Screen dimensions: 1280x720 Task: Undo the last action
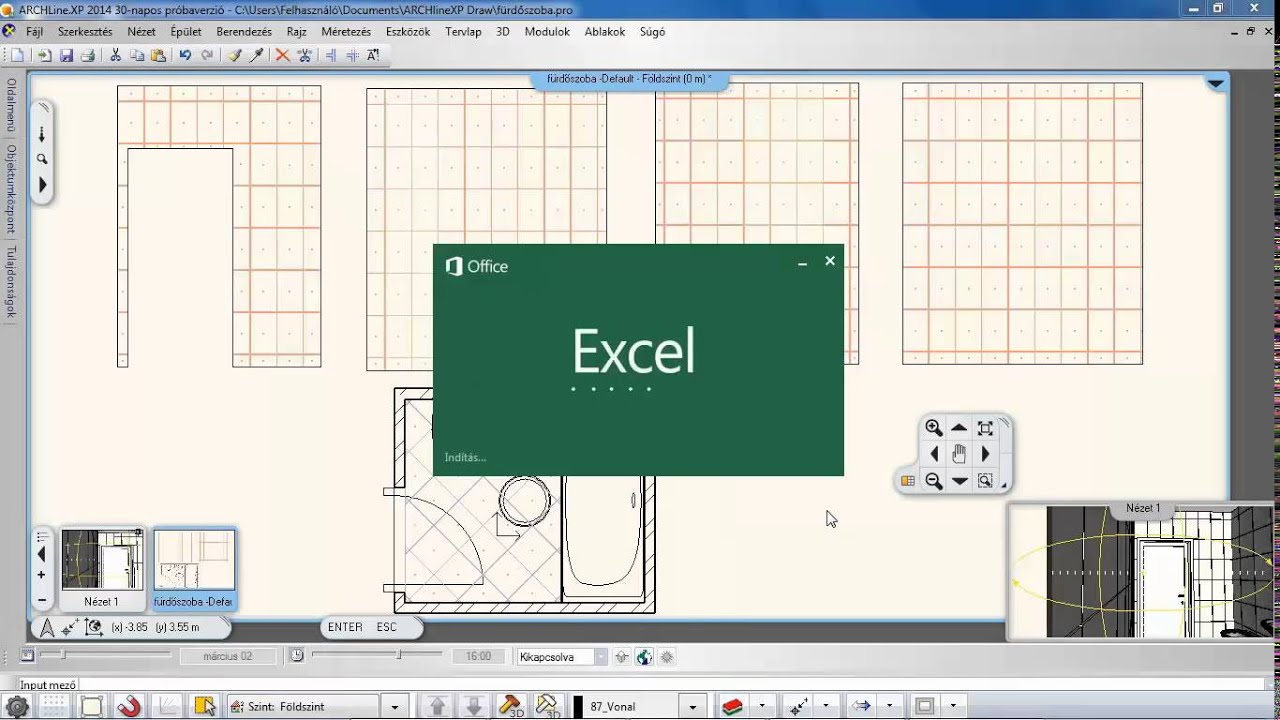[x=185, y=55]
